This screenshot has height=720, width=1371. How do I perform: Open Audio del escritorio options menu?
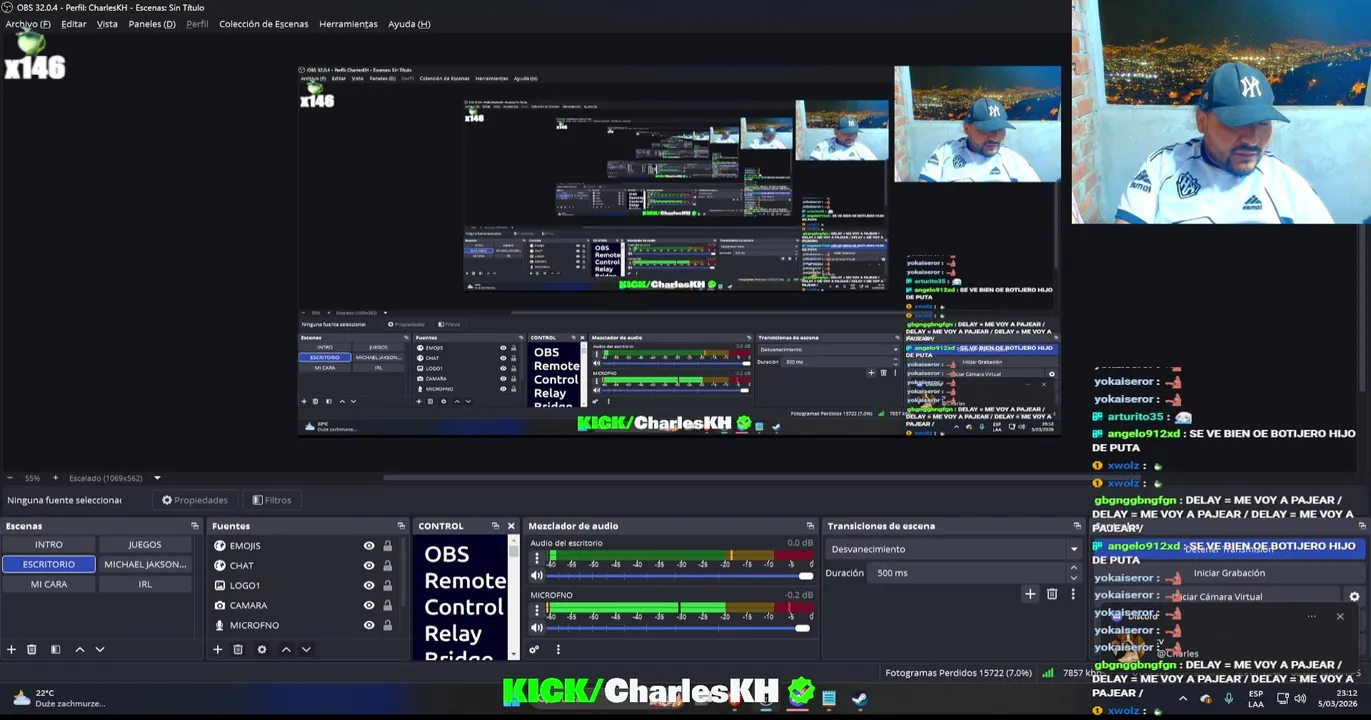[537, 558]
